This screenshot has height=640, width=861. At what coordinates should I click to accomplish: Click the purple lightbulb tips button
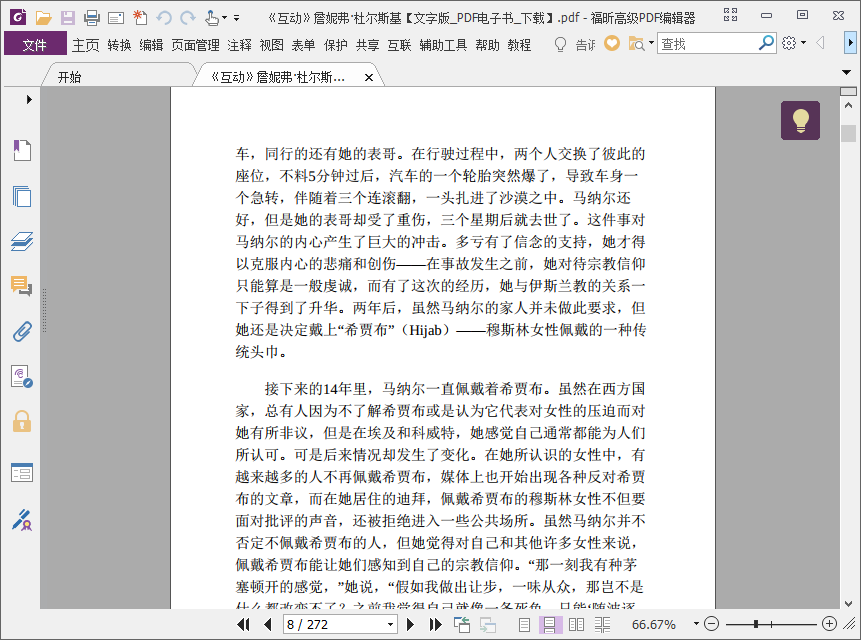pos(801,120)
